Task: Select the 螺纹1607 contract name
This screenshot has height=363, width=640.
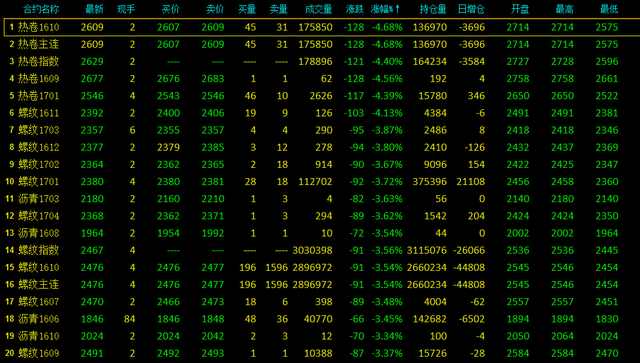Action: click(39, 301)
